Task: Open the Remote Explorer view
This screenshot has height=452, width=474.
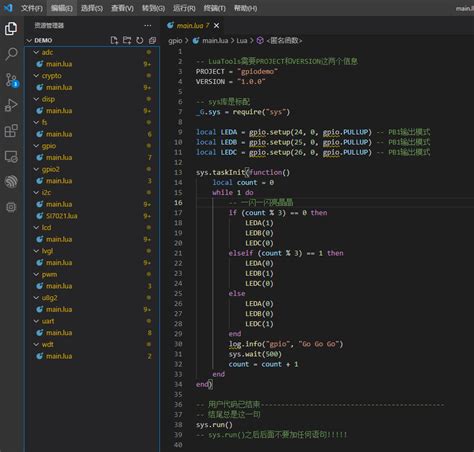Action: click(x=11, y=156)
